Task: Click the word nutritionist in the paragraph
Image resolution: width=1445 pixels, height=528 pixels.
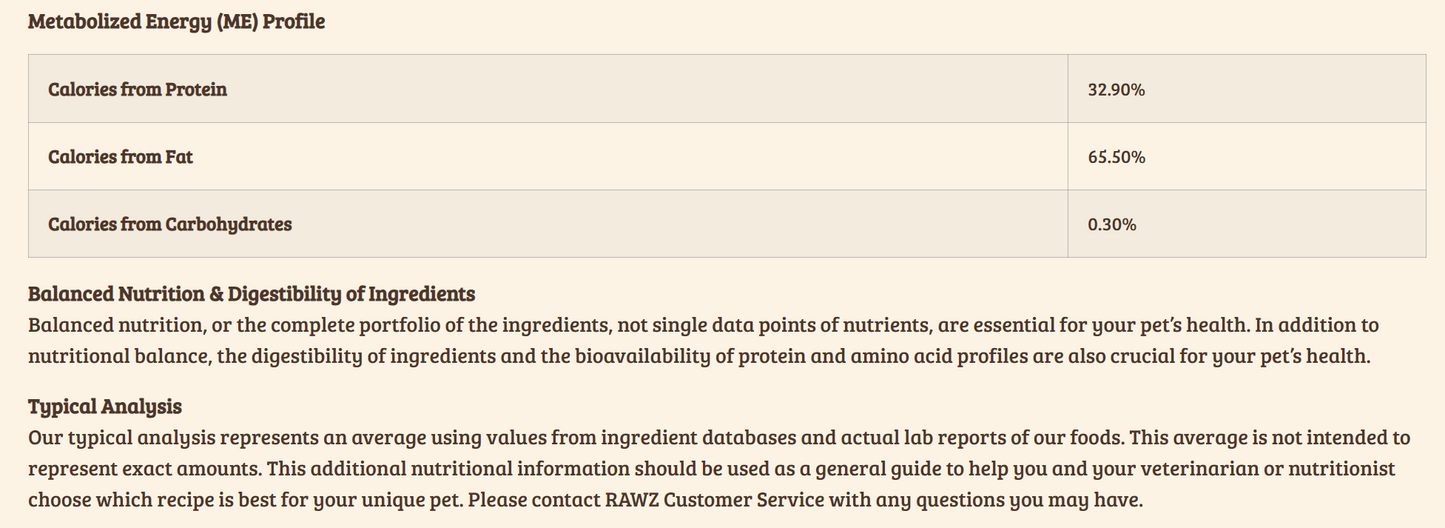Action: (1341, 469)
